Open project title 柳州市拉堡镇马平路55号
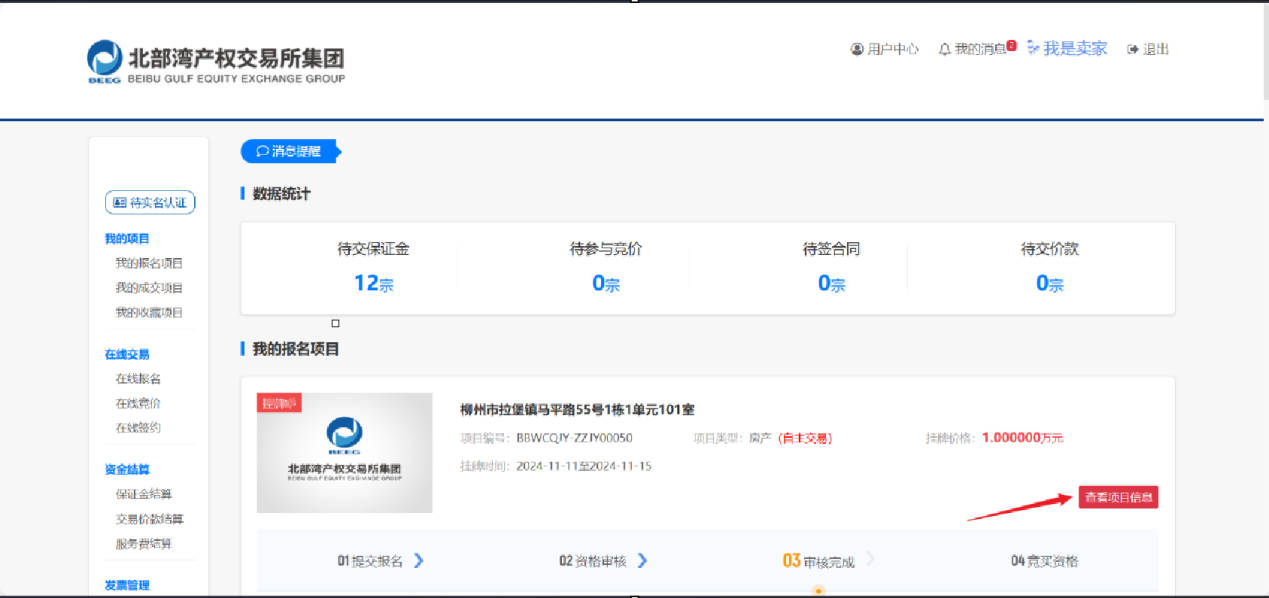1269x598 pixels. pos(577,410)
